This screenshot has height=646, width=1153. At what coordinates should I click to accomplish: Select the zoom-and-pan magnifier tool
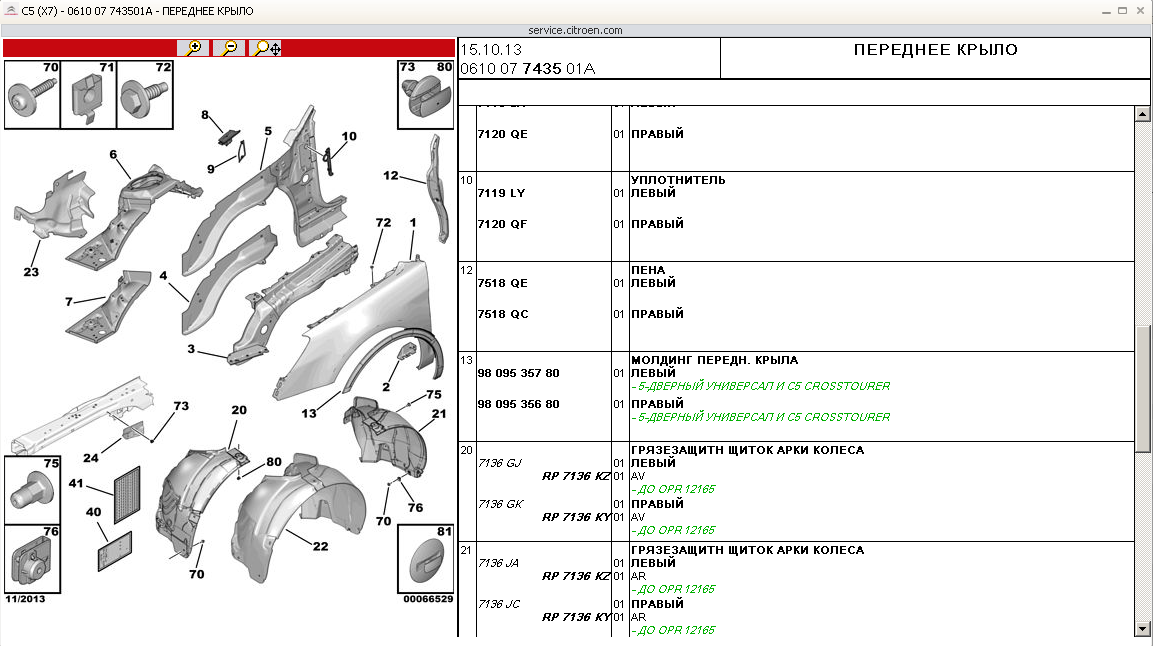point(267,48)
